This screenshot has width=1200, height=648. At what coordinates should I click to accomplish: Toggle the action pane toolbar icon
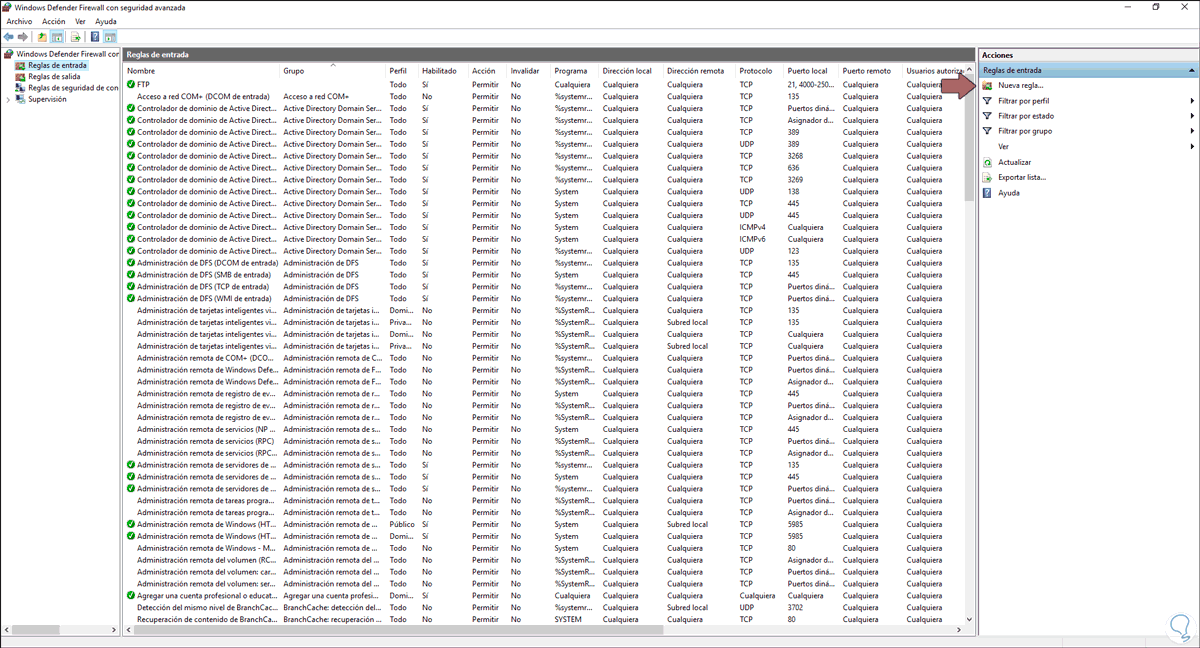coord(111,37)
